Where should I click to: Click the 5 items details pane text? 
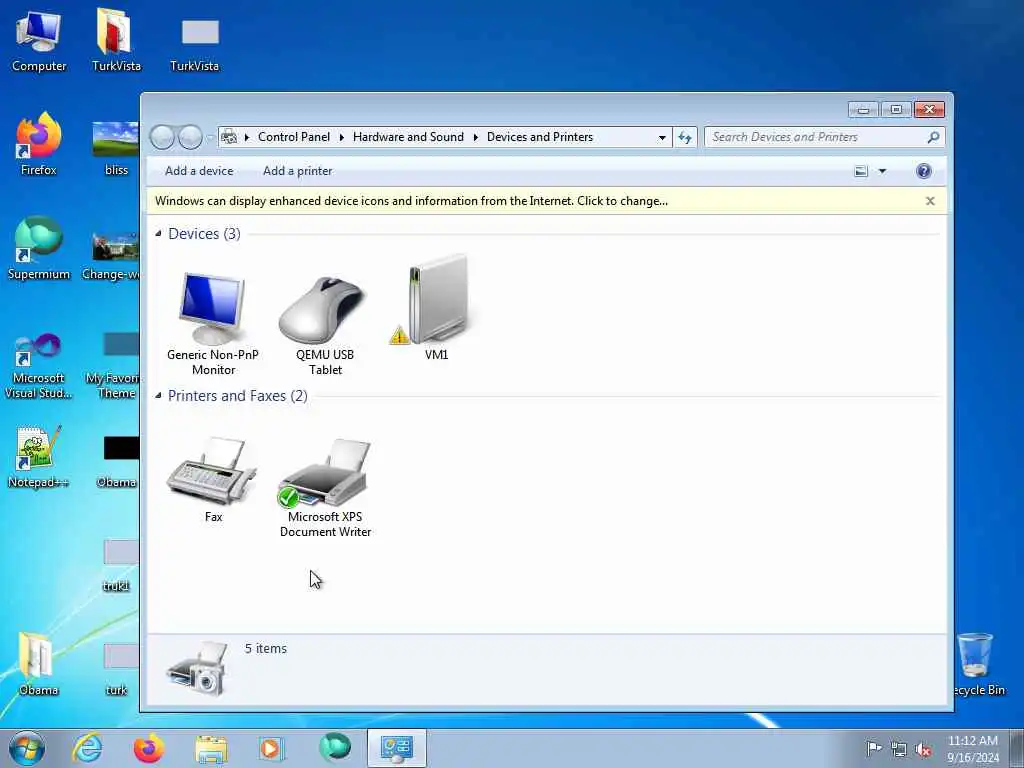click(x=266, y=648)
